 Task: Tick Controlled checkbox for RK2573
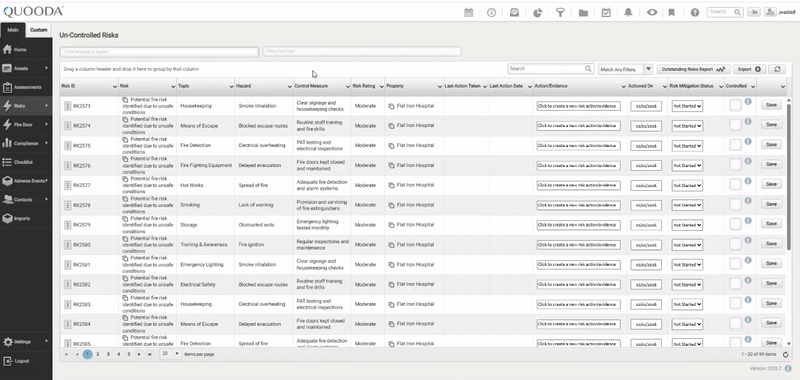coord(735,106)
